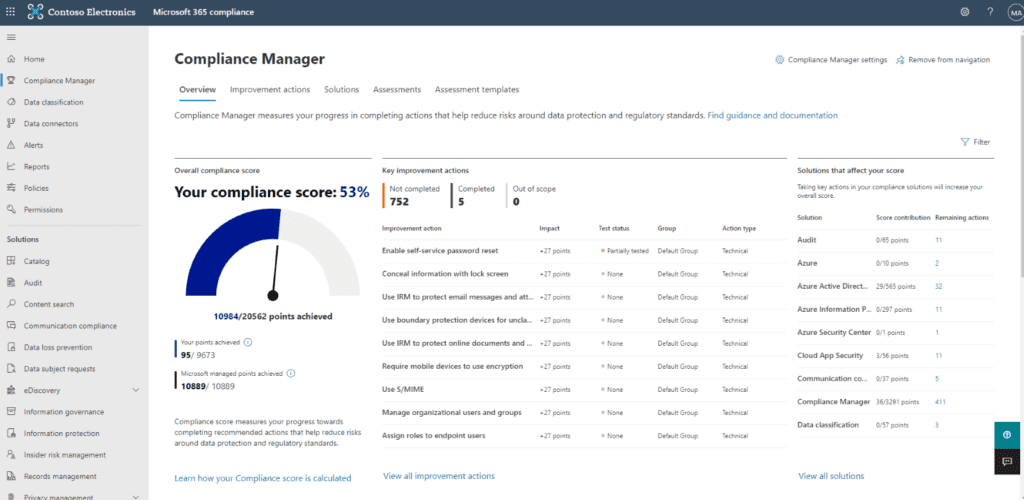Click remaining actions 32 for Azure Active Directory

[x=938, y=287]
